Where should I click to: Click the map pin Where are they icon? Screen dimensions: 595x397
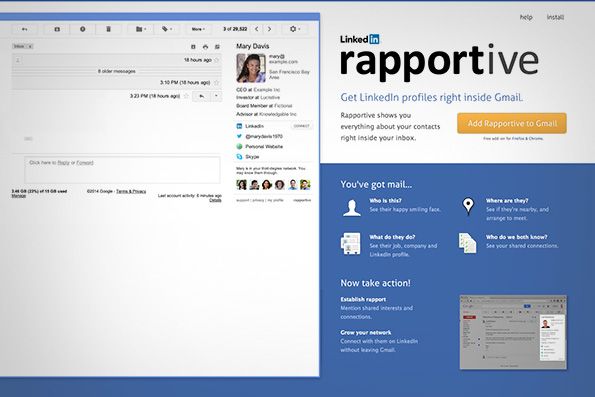(468, 206)
